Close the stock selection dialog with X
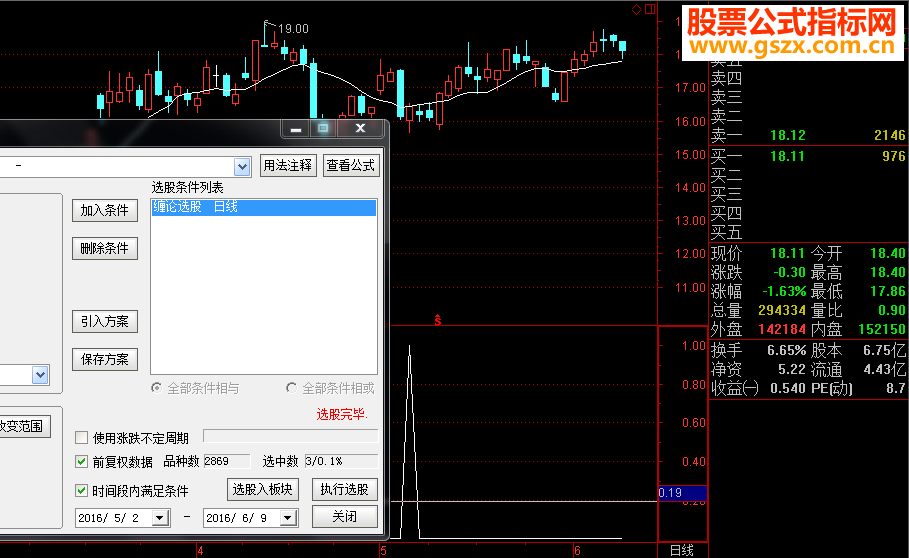This screenshot has width=909, height=558. pyautogui.click(x=360, y=129)
